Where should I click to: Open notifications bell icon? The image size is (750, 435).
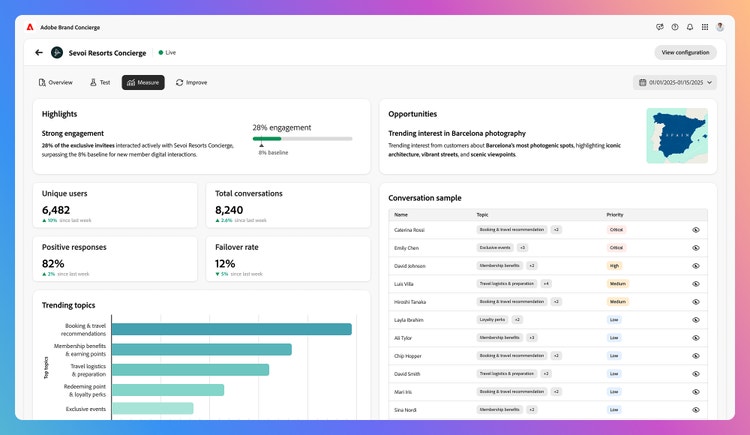[689, 27]
